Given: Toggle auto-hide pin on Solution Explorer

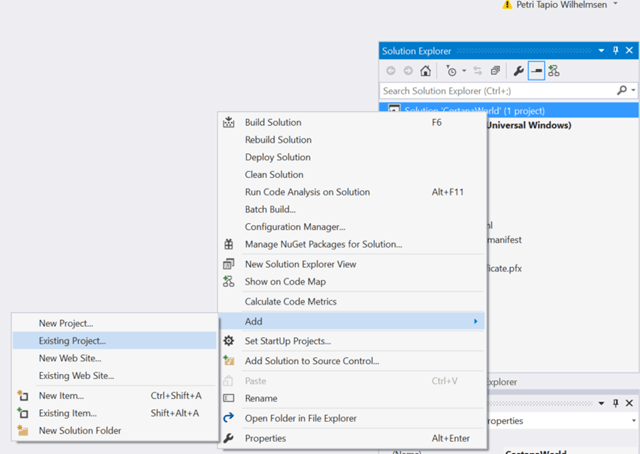Looking at the screenshot, I should click(x=615, y=50).
